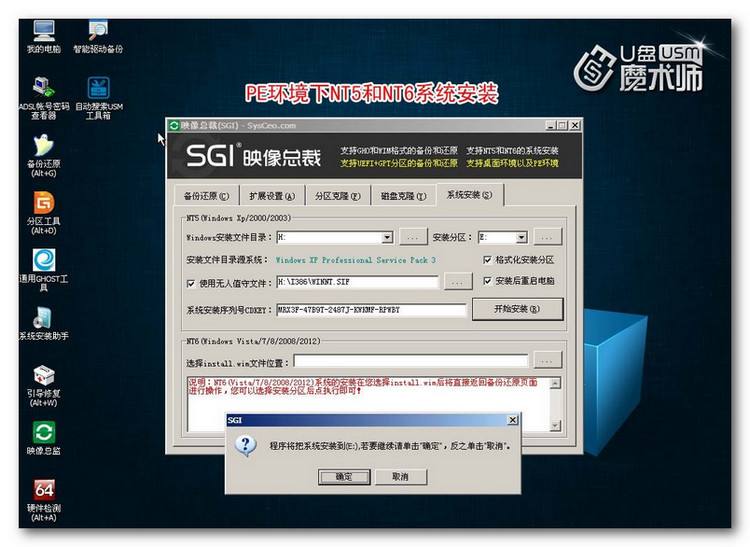Click scroll down arrow in notes box

click(555, 425)
